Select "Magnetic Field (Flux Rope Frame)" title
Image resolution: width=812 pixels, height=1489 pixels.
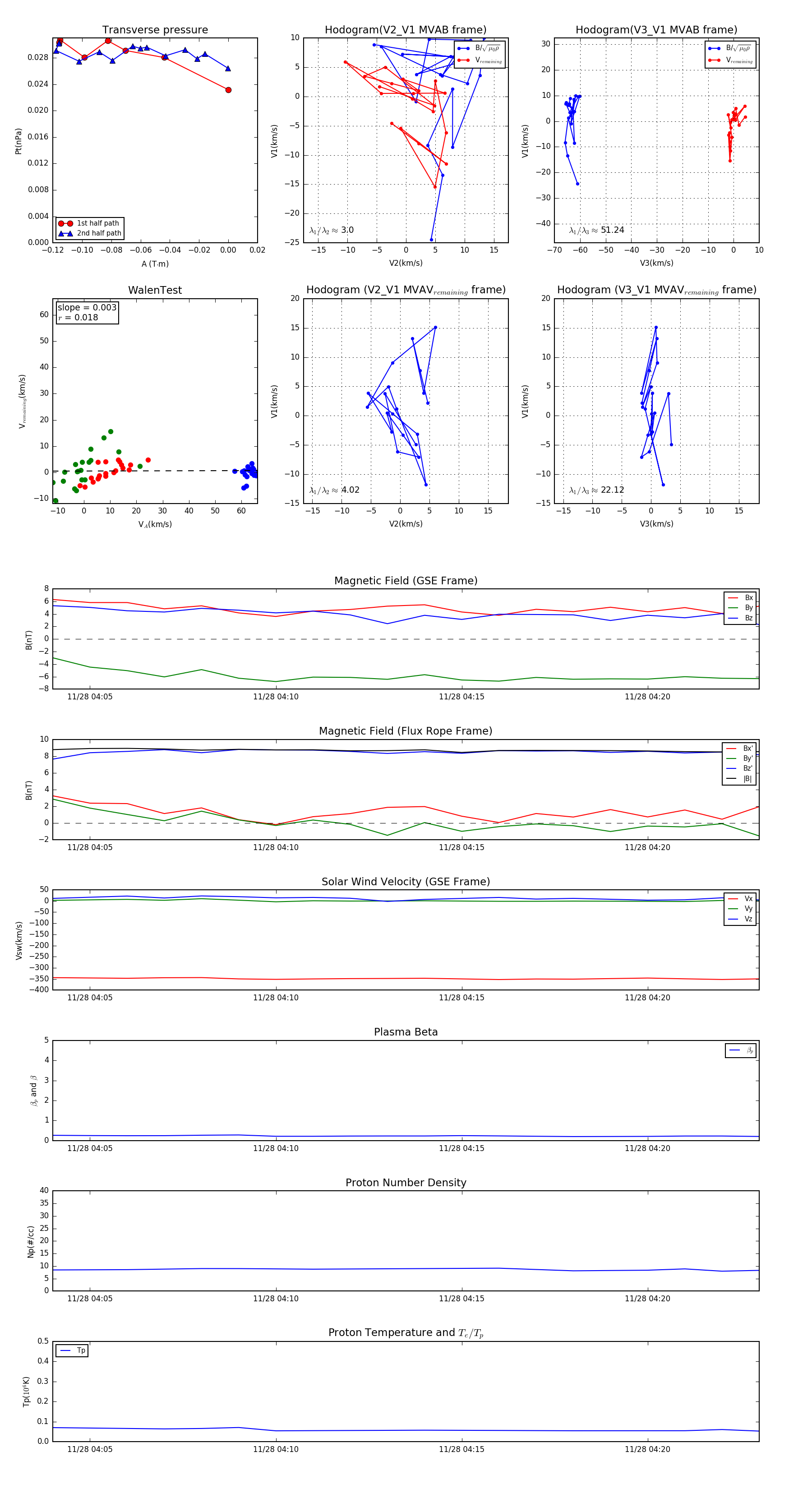pos(406,731)
